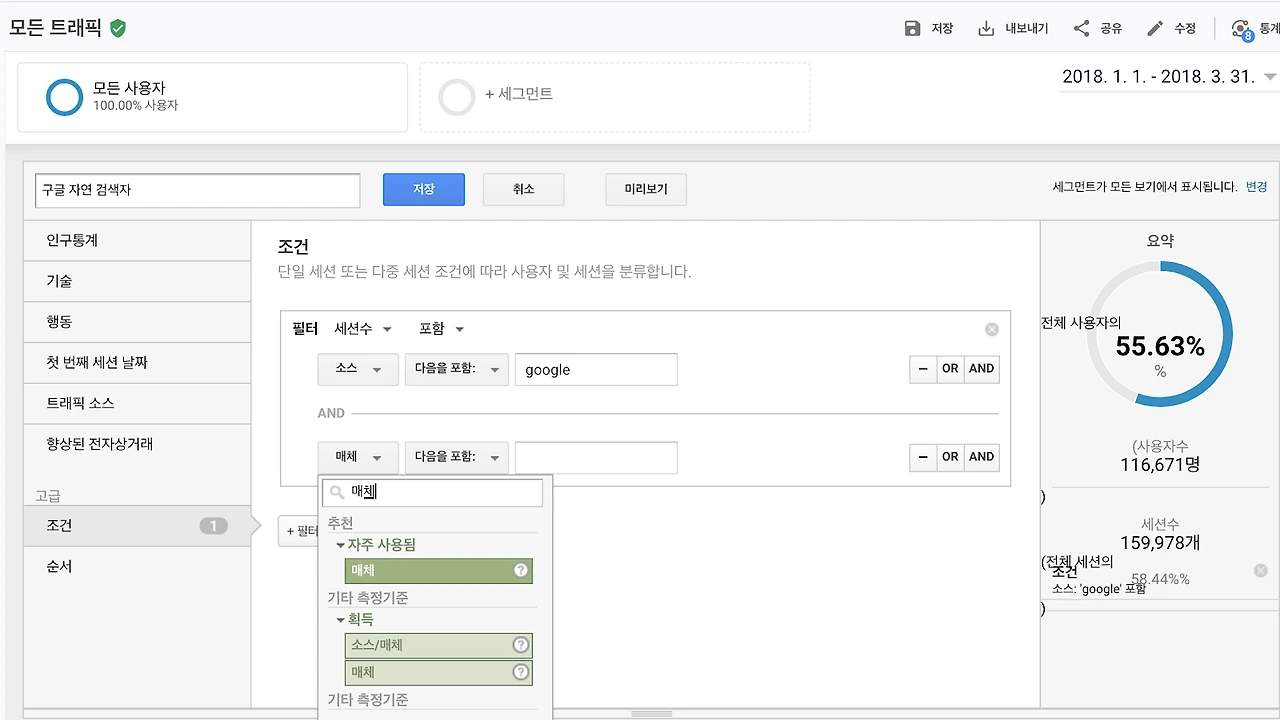Open the 포함 include/exclude dropdown
Image resolution: width=1280 pixels, height=720 pixels.
[x=442, y=329]
